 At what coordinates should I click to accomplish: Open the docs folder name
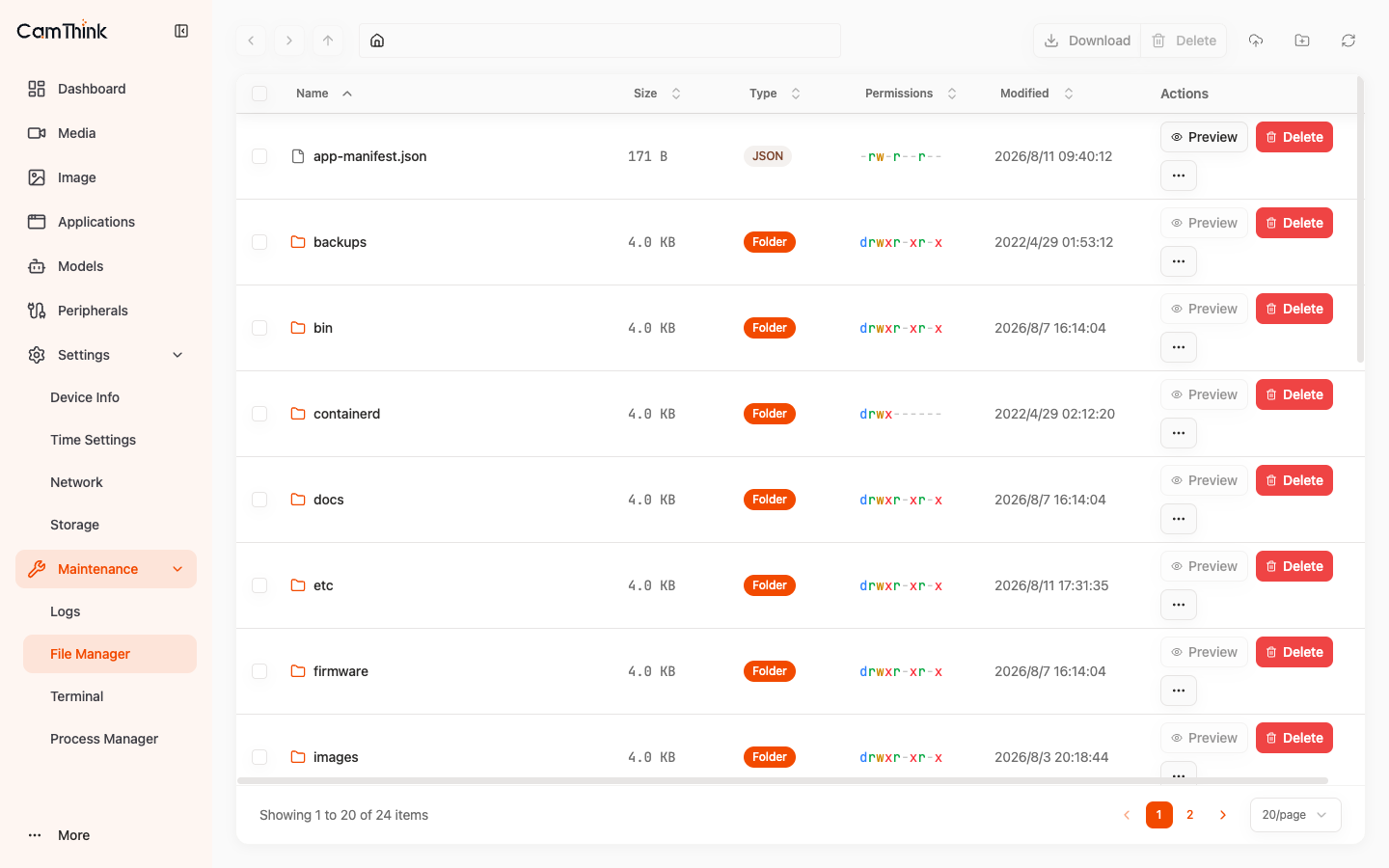329,500
